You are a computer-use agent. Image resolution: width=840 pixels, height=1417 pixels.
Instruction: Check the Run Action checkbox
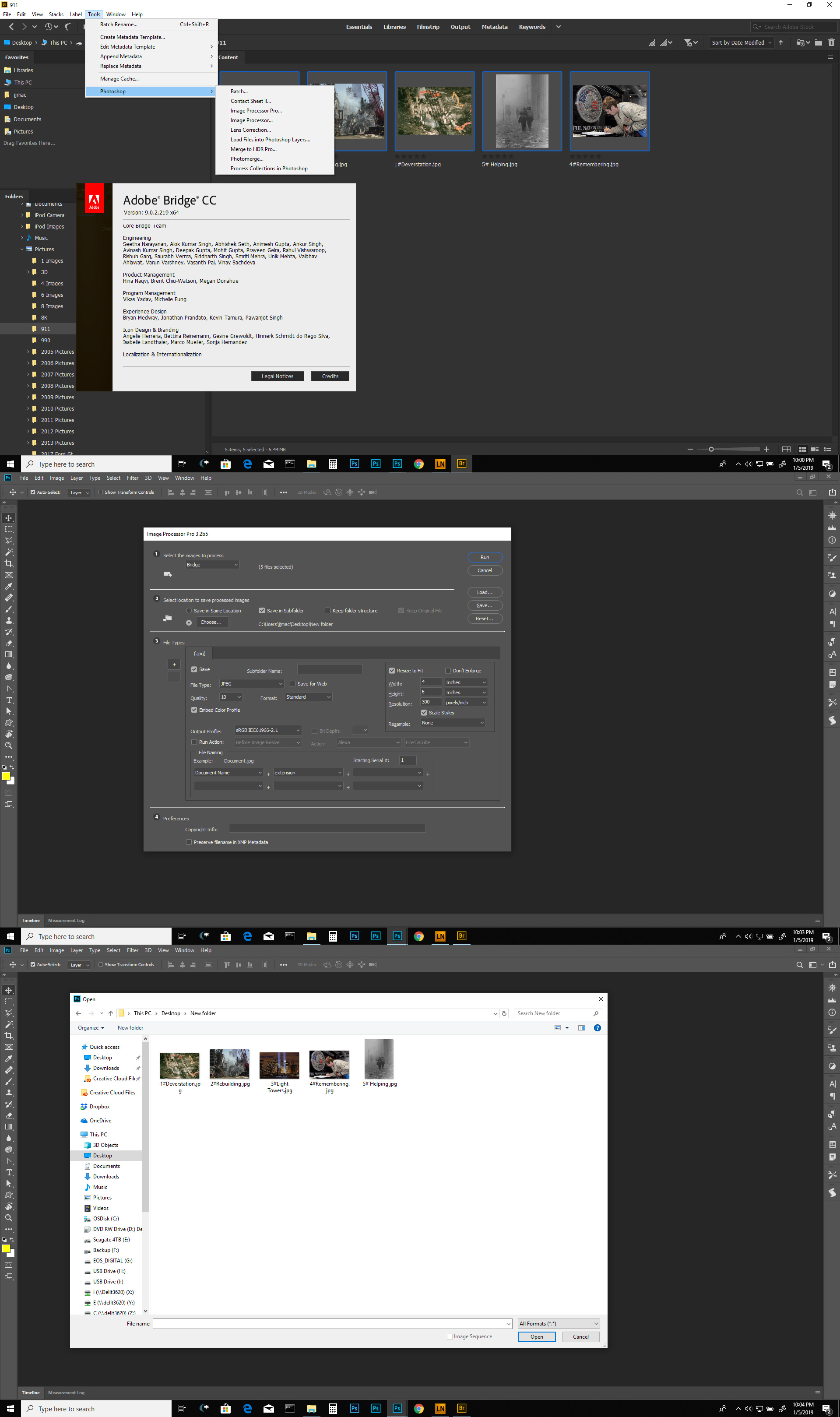pyautogui.click(x=194, y=742)
